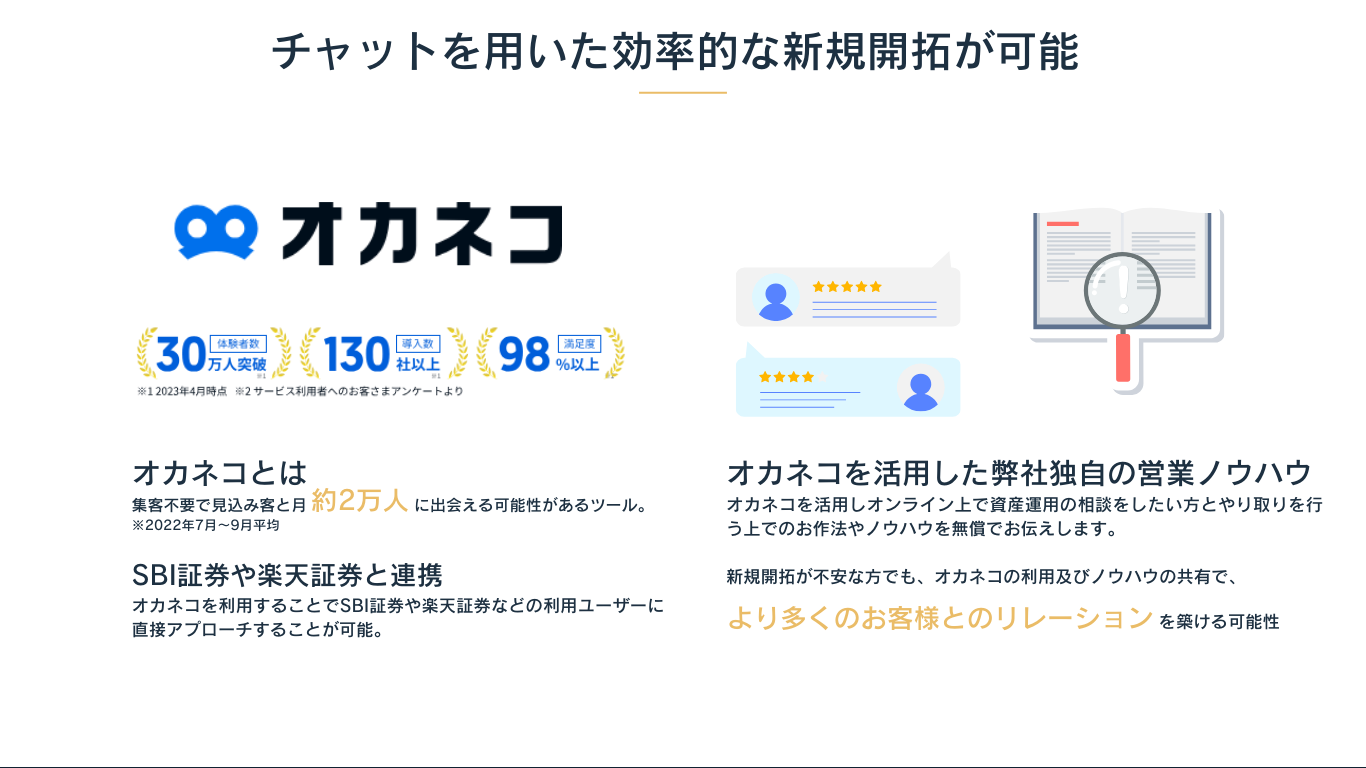
Task: Click the highlighted より多くのお客様とのリレーション text
Action: [x=940, y=618]
